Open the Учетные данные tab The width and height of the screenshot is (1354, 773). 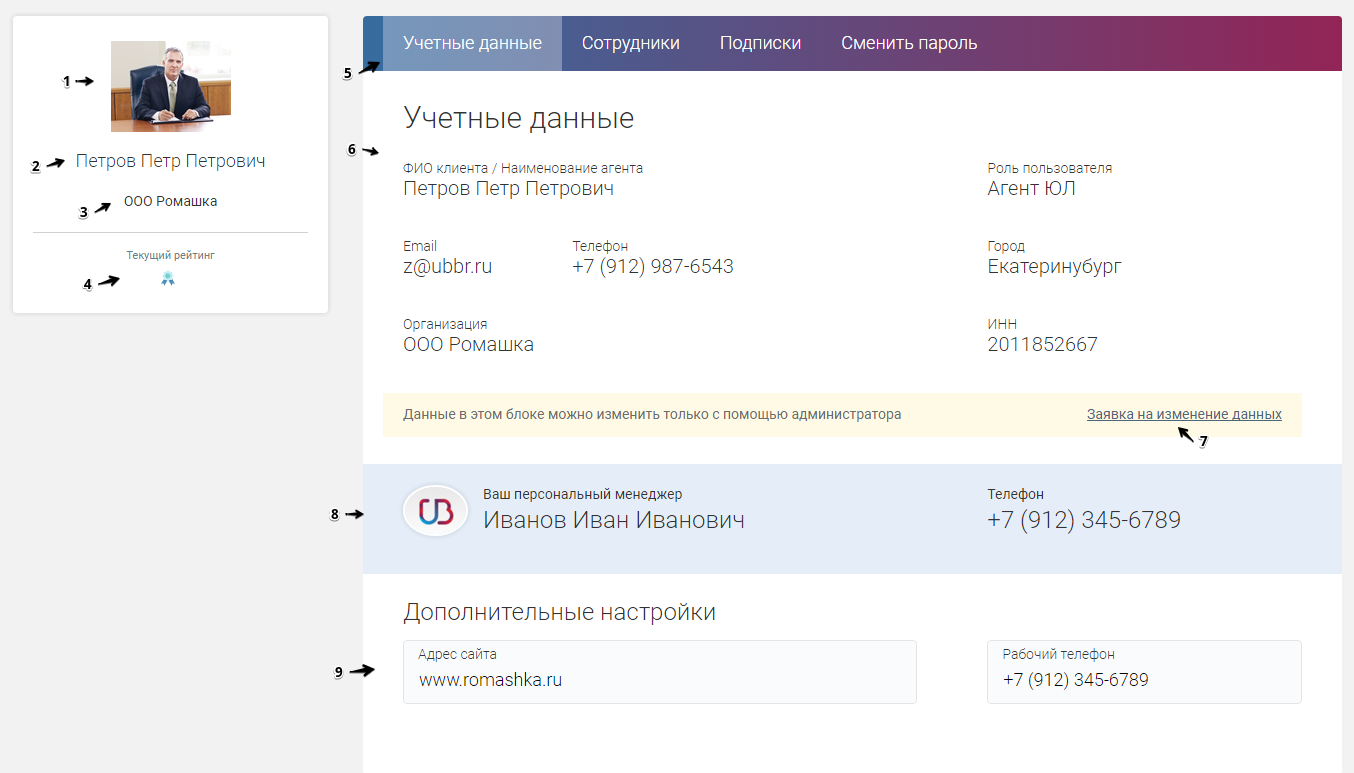pyautogui.click(x=472, y=43)
